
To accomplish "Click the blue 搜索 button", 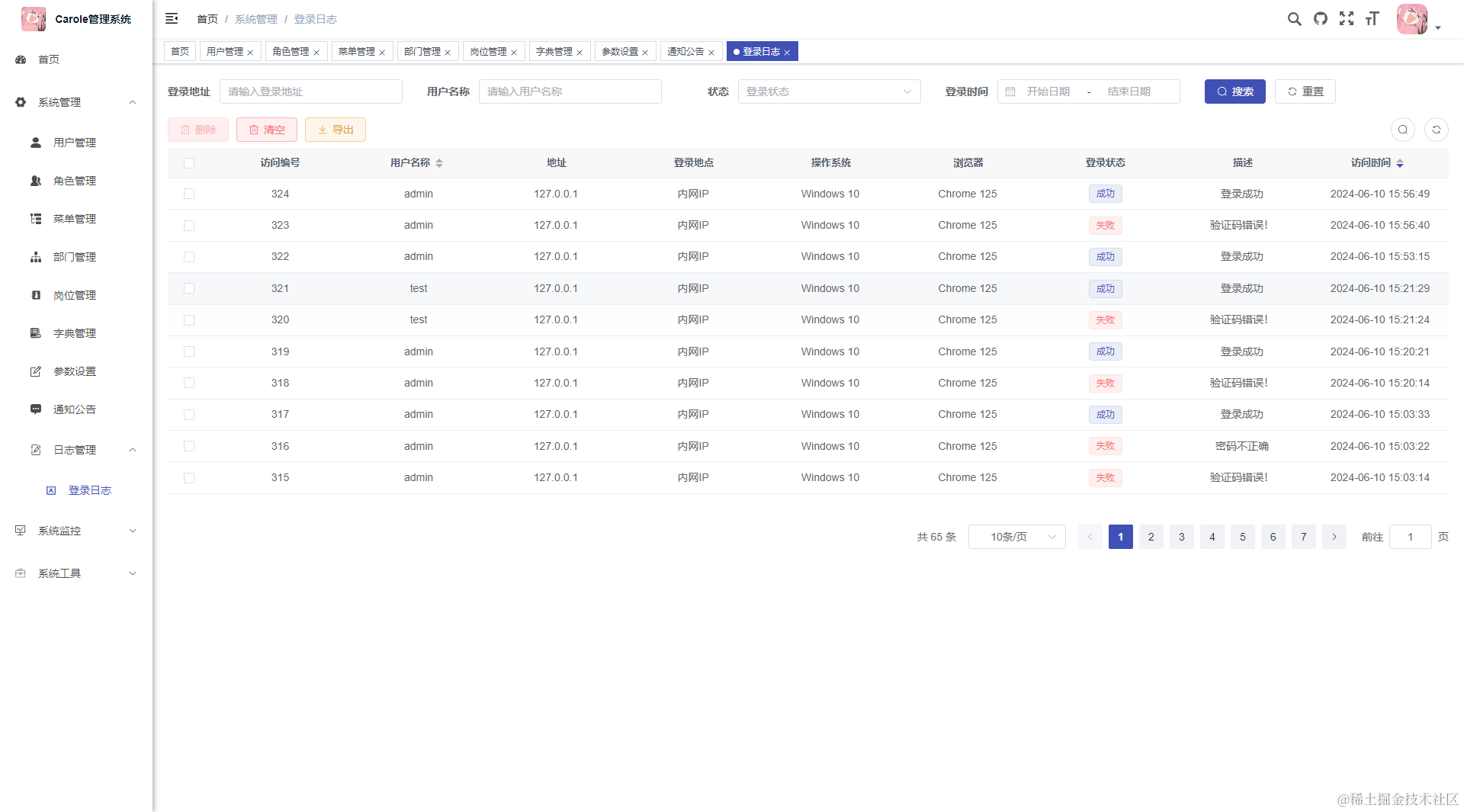I will [1234, 91].
